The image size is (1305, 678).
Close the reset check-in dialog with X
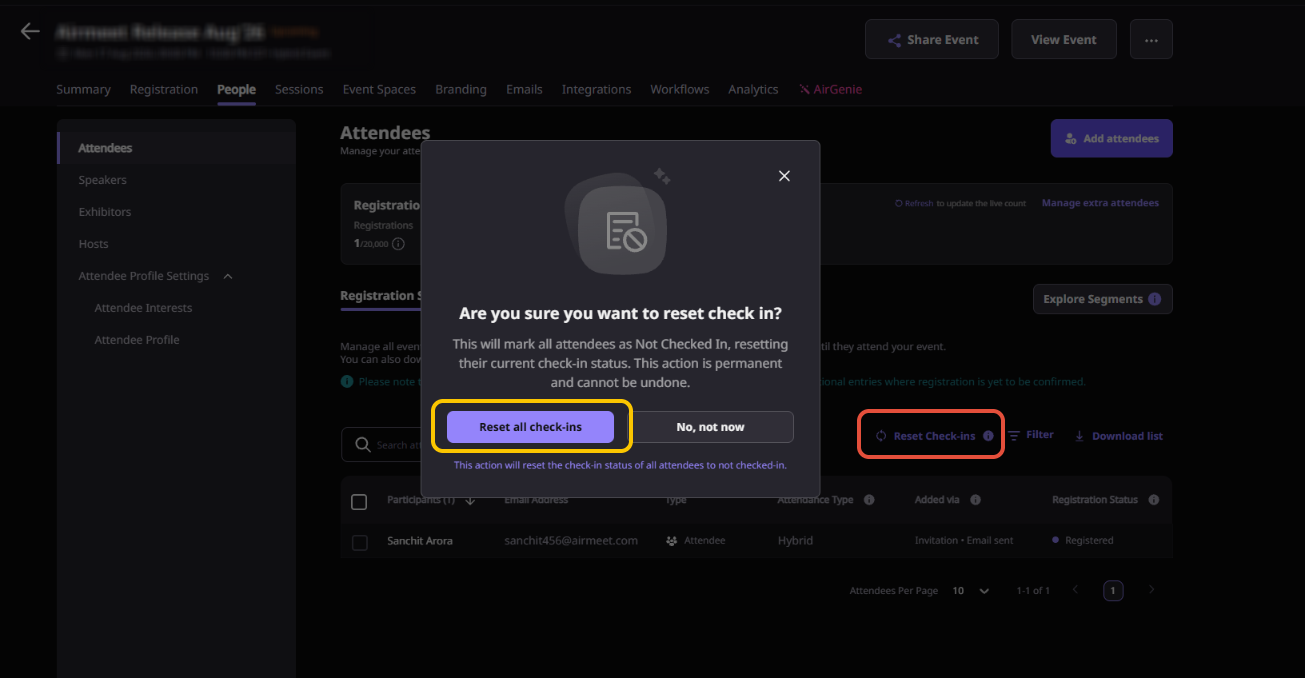coord(784,176)
